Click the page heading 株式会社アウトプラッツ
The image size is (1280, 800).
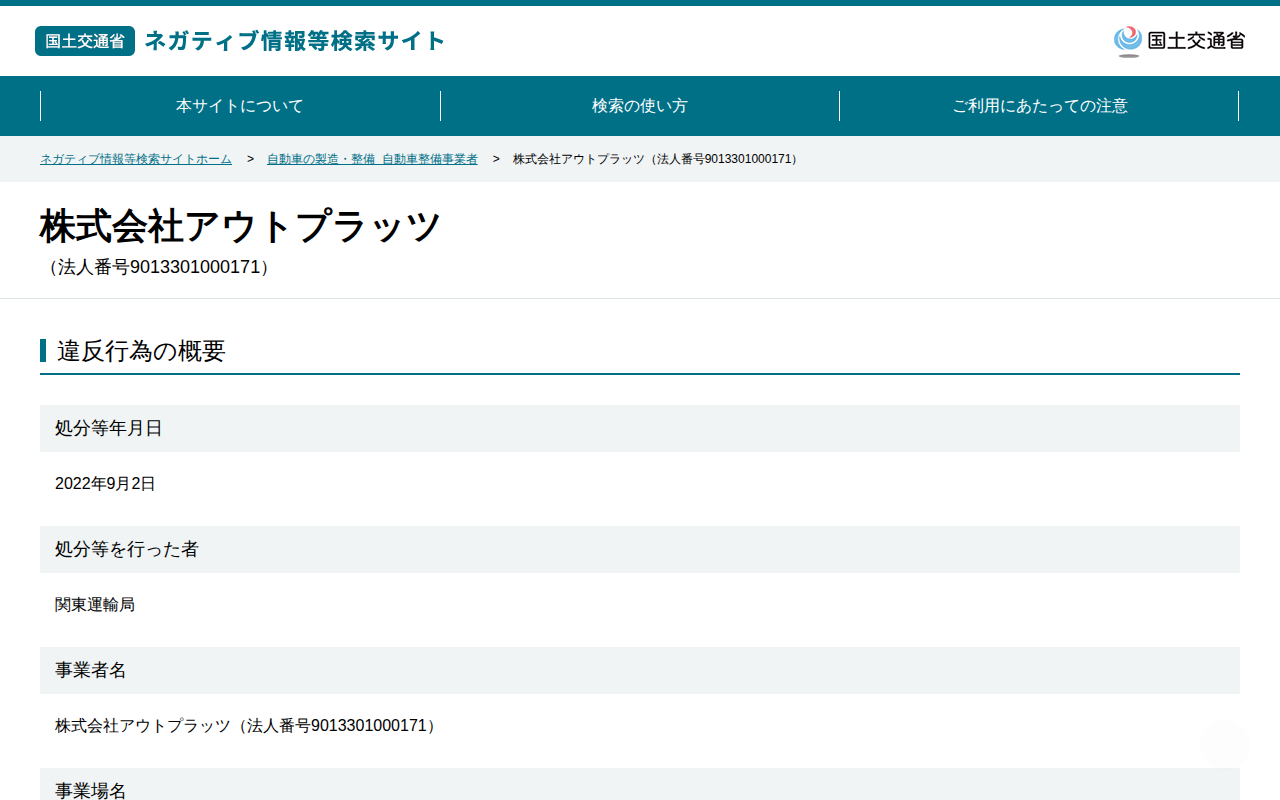240,227
